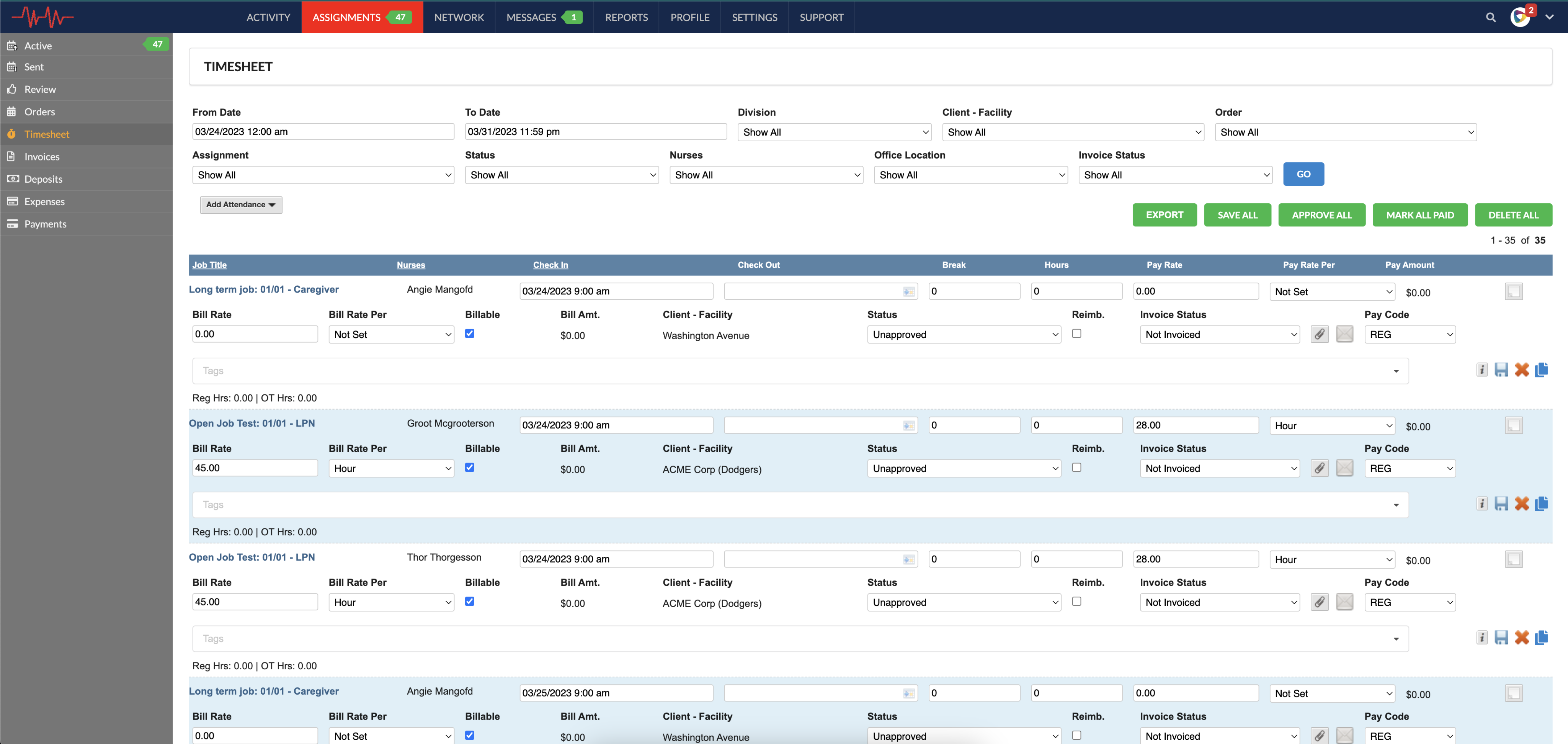This screenshot has width=1568, height=744.
Task: Open the MESSAGES tab
Action: [544, 17]
